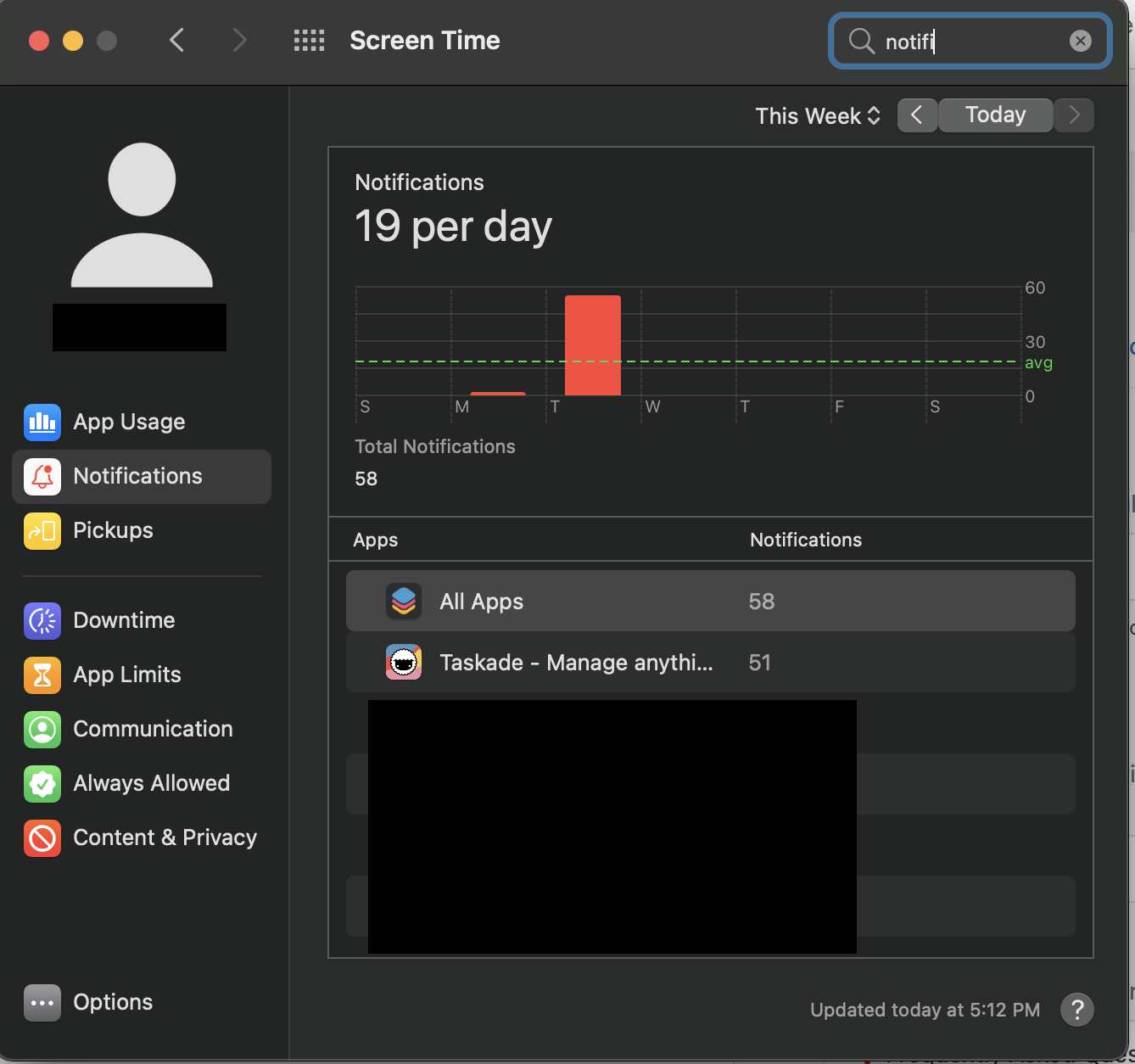The width and height of the screenshot is (1135, 1064).
Task: Go to App Limits
Action: [127, 675]
